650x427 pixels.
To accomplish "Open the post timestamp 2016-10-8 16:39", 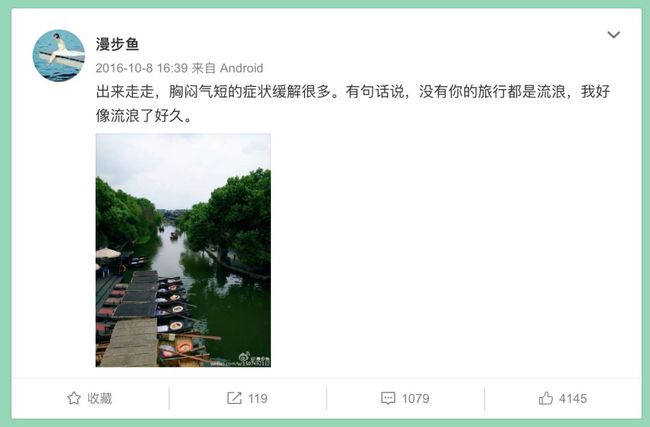I will tap(142, 68).
